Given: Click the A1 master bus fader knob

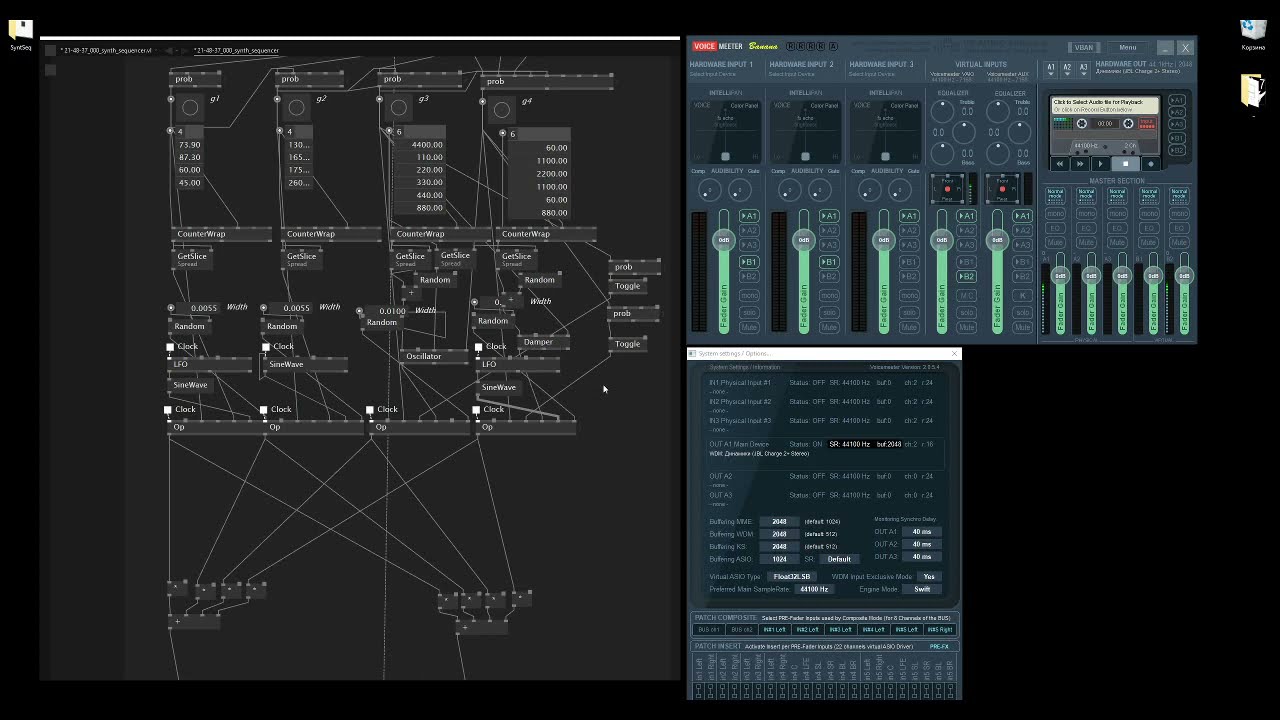Looking at the screenshot, I should click(1059, 275).
